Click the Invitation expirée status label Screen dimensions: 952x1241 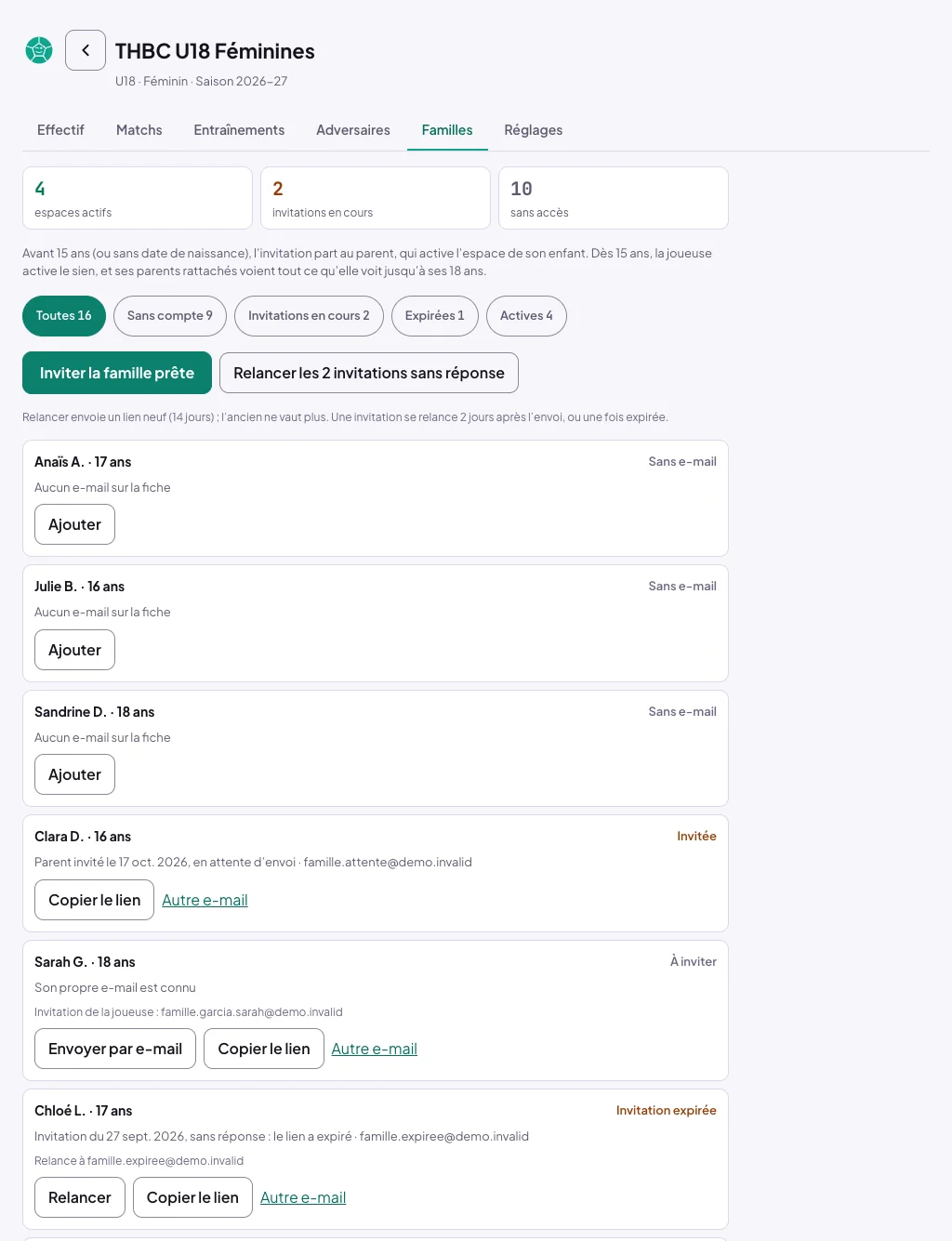667,1110
